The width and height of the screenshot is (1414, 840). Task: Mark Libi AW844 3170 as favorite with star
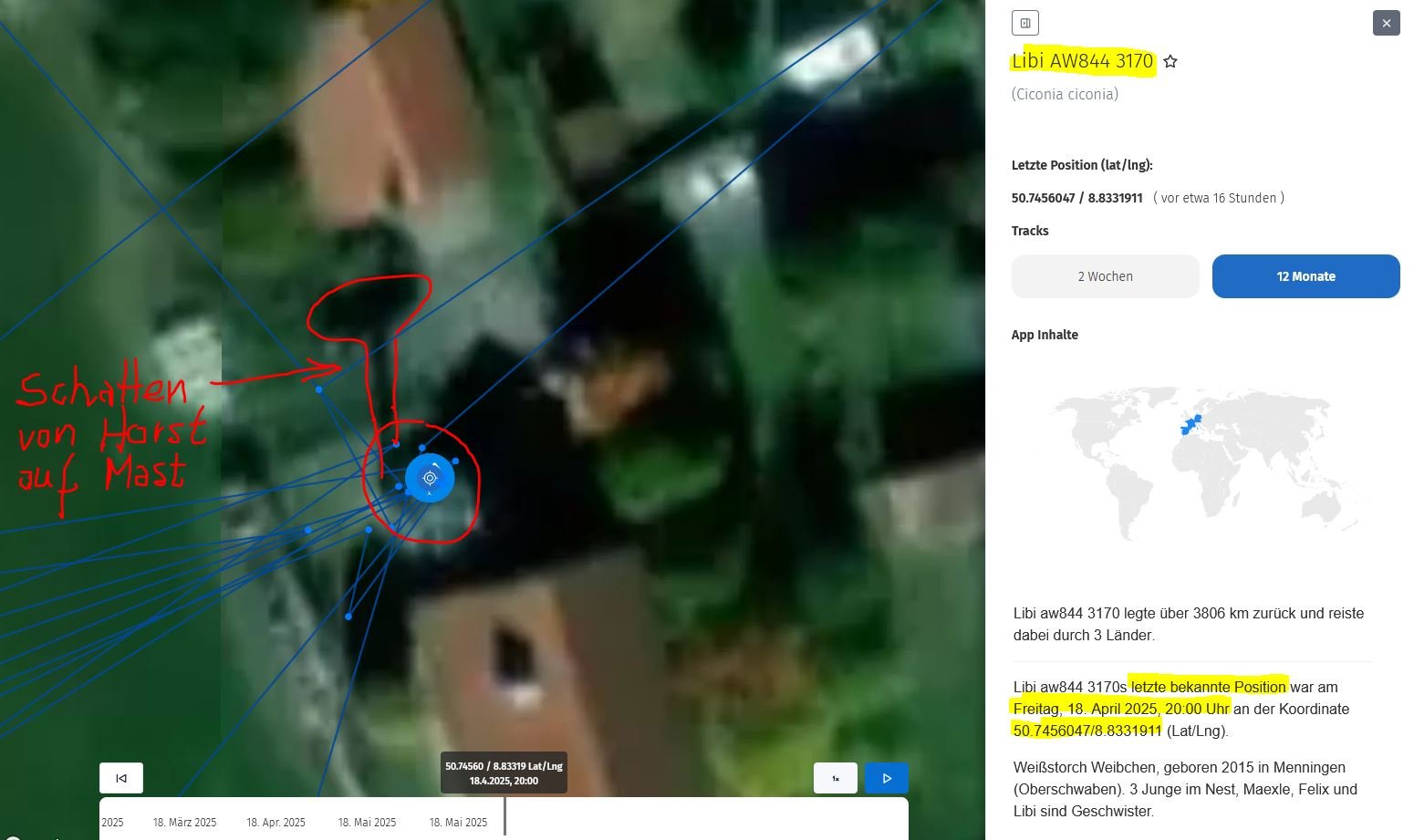pyautogui.click(x=1170, y=62)
